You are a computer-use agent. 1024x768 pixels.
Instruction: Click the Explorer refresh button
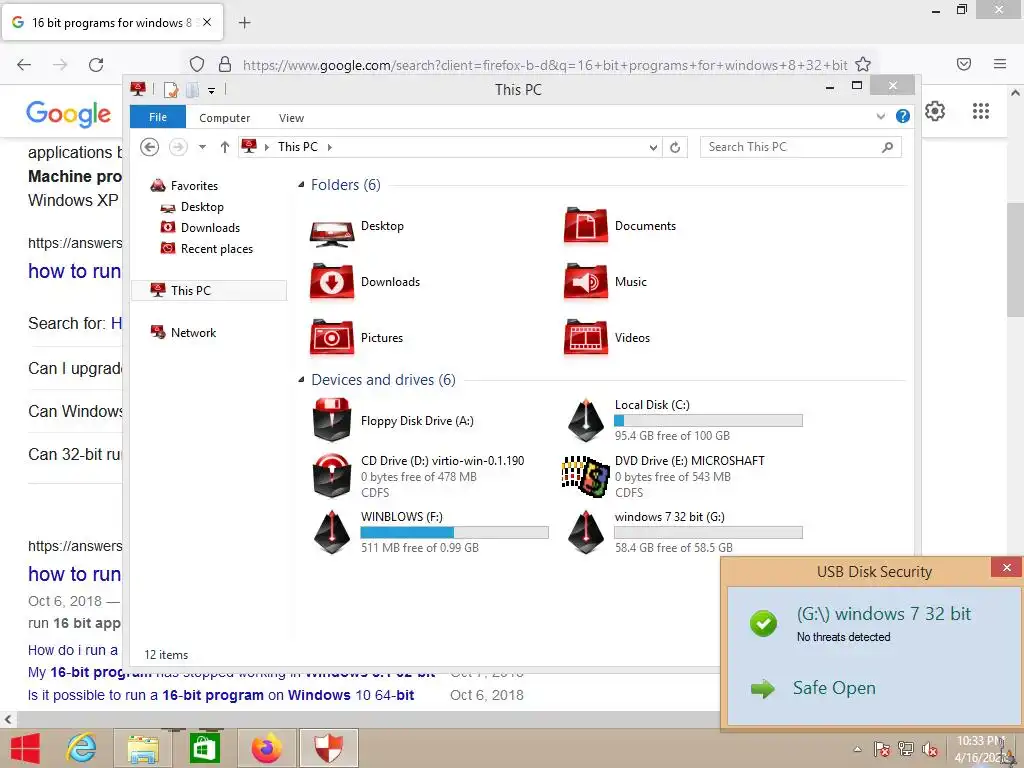coord(675,148)
